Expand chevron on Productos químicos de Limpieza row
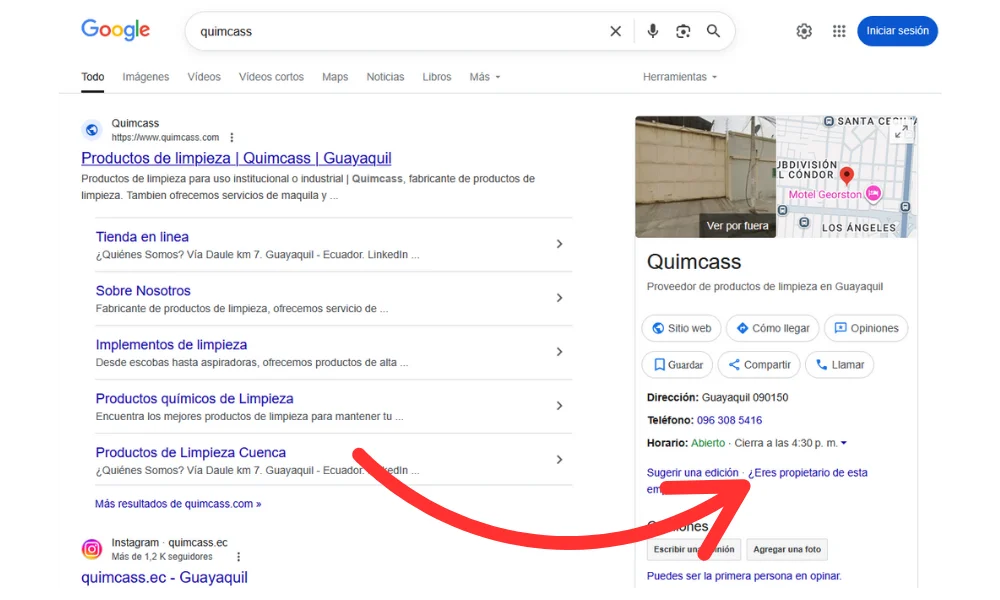 pos(559,406)
